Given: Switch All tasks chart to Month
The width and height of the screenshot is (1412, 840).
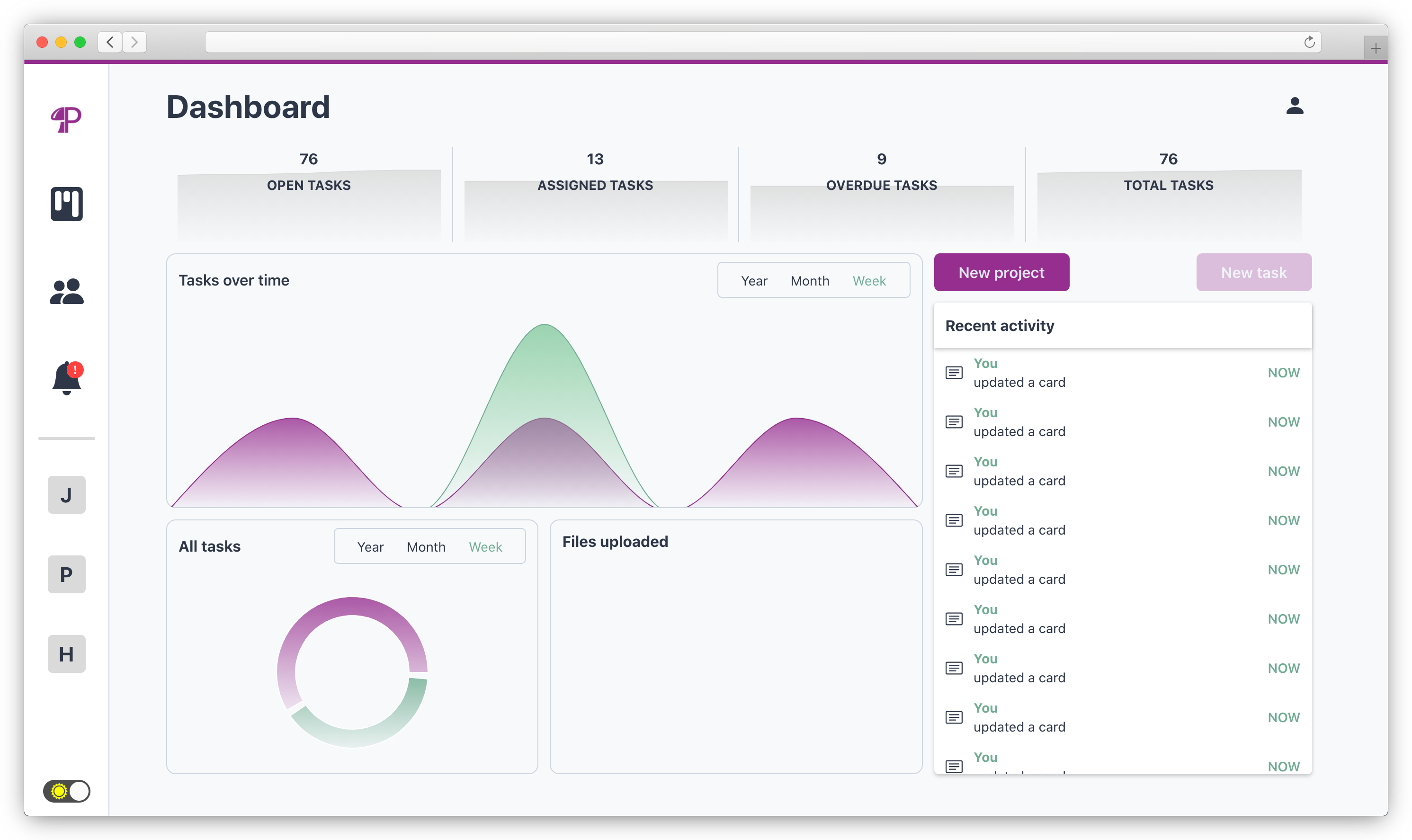Looking at the screenshot, I should pos(426,547).
